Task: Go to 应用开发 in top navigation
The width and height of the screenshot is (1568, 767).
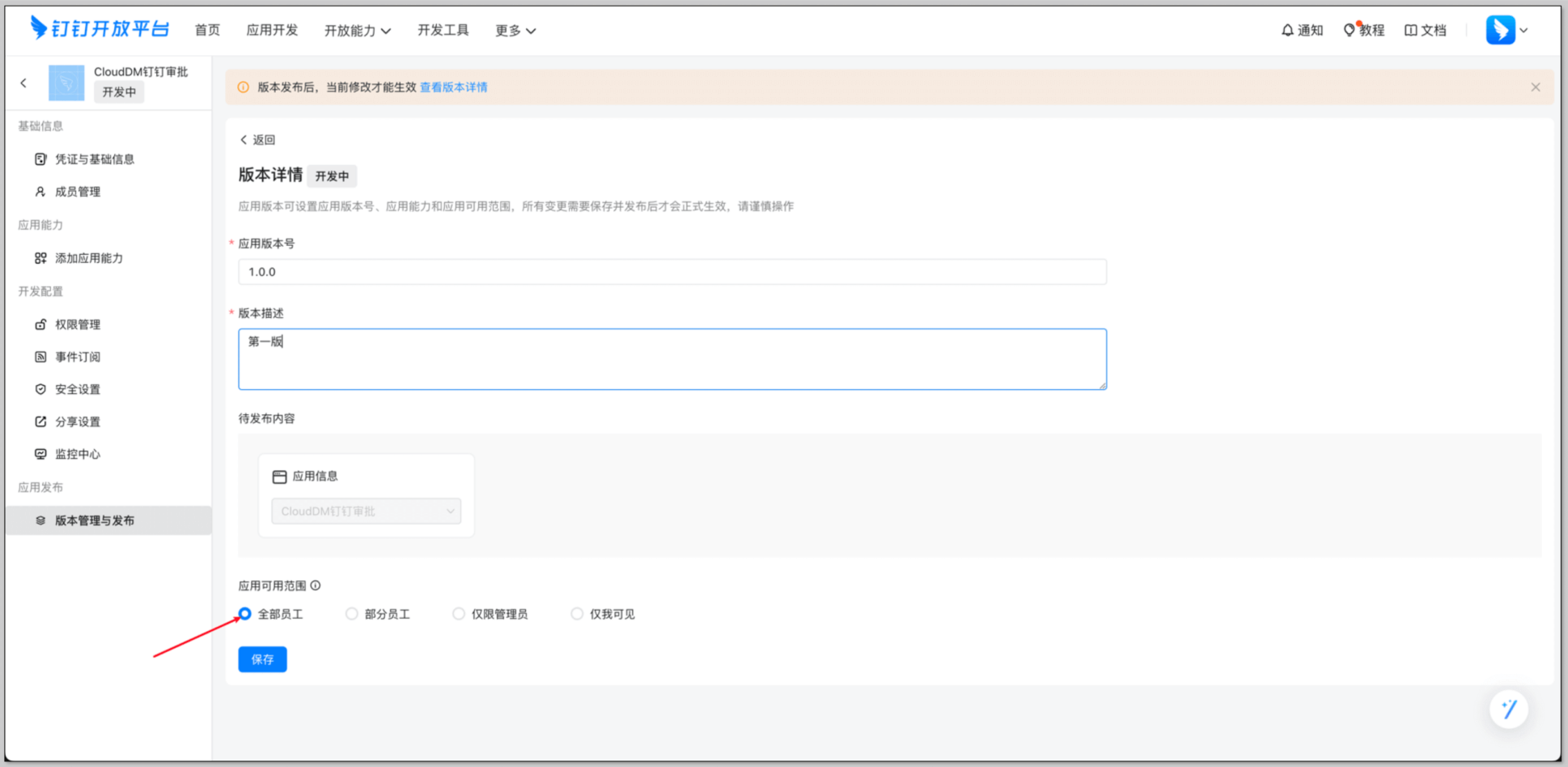Action: click(x=272, y=30)
